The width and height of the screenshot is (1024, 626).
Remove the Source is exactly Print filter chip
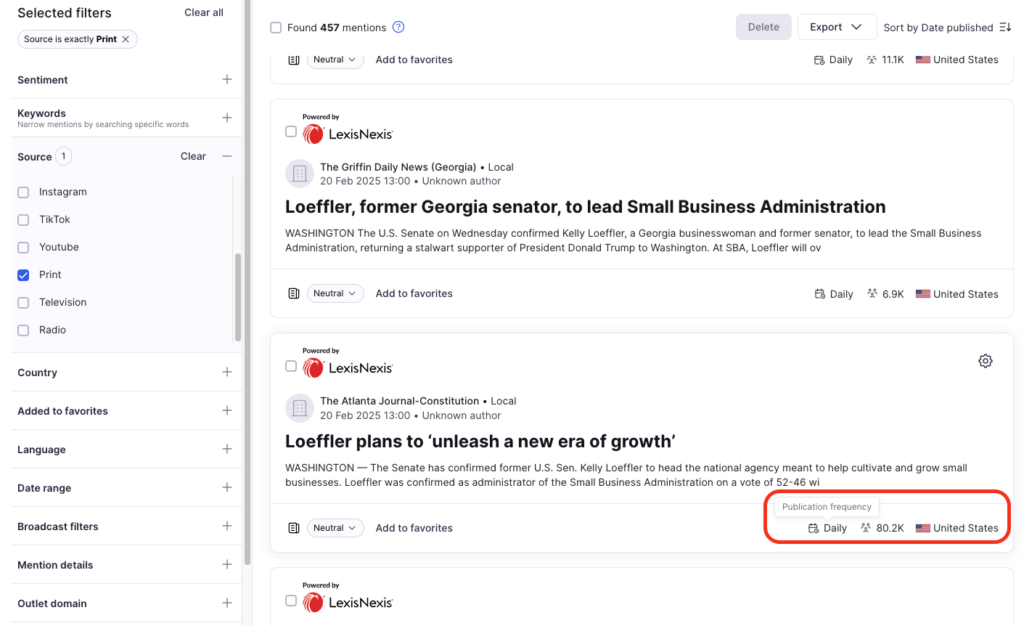point(125,39)
